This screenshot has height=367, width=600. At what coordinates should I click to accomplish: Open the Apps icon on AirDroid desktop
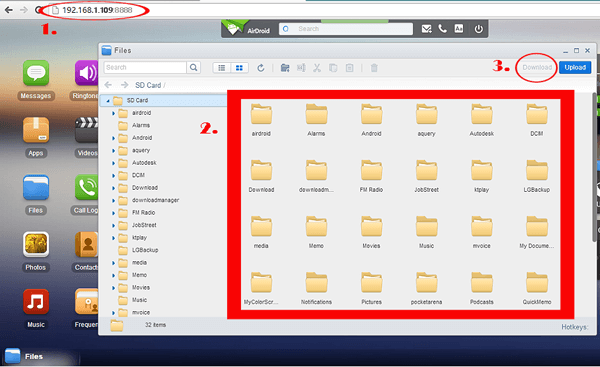(x=36, y=130)
